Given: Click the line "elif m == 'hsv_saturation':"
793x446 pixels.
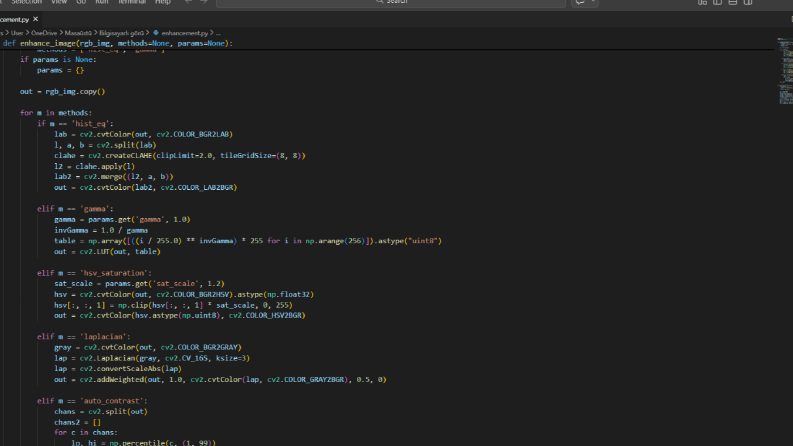Looking at the screenshot, I should click(x=94, y=273).
